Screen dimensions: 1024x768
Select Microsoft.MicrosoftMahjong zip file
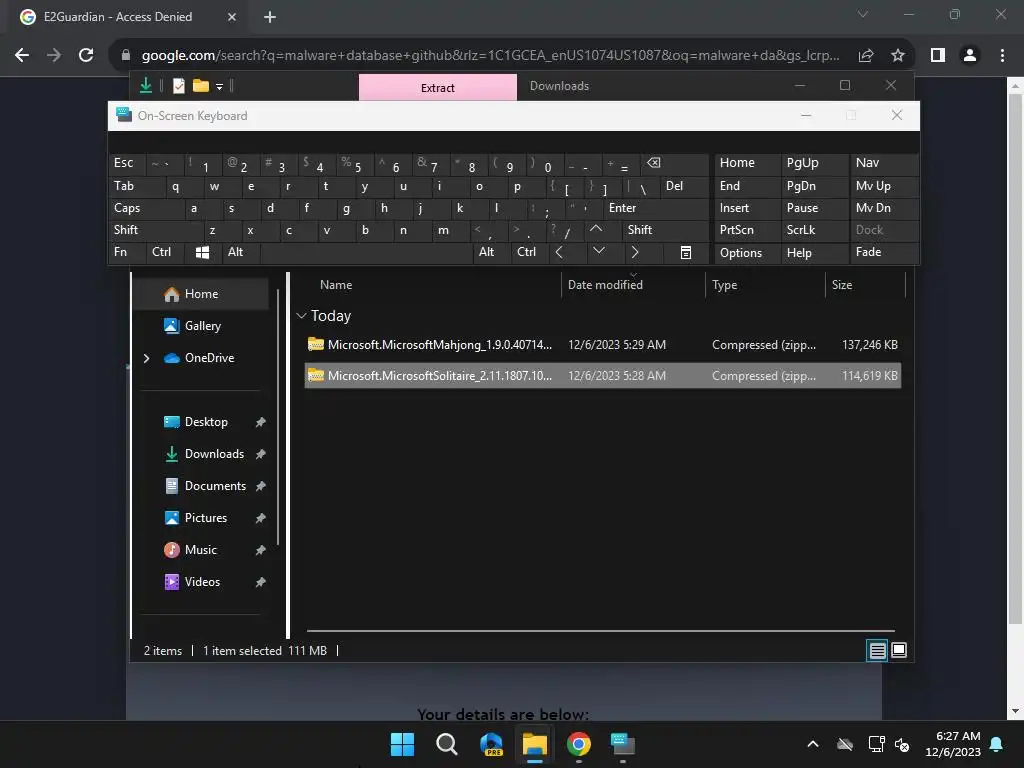coord(603,345)
